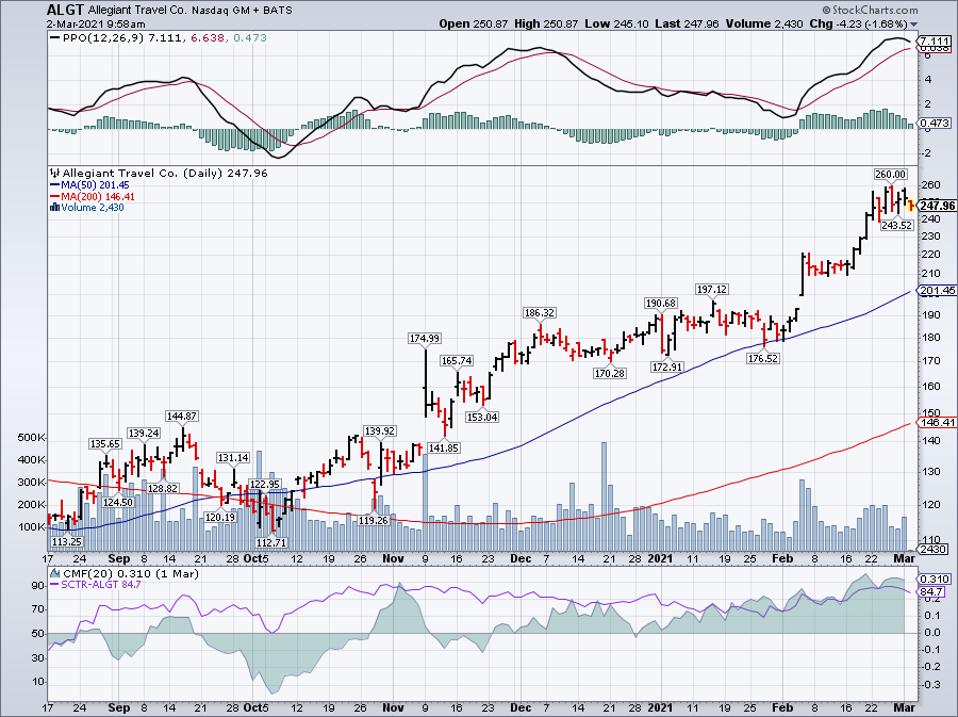Click the 2-Mar-2021 9:58am timestamp
Screen dimensions: 958x717
96,24
